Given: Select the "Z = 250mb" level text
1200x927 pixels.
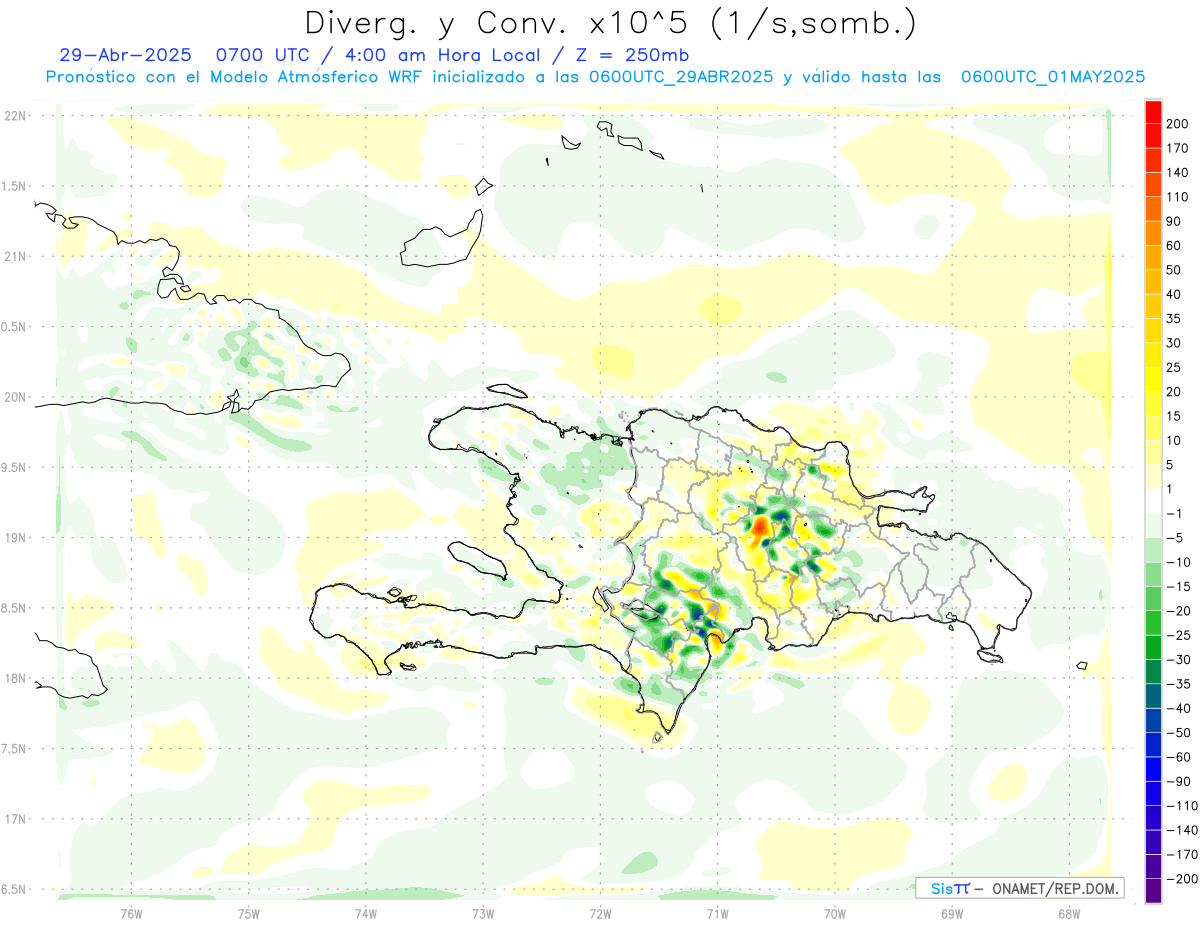Looking at the screenshot, I should [630, 56].
